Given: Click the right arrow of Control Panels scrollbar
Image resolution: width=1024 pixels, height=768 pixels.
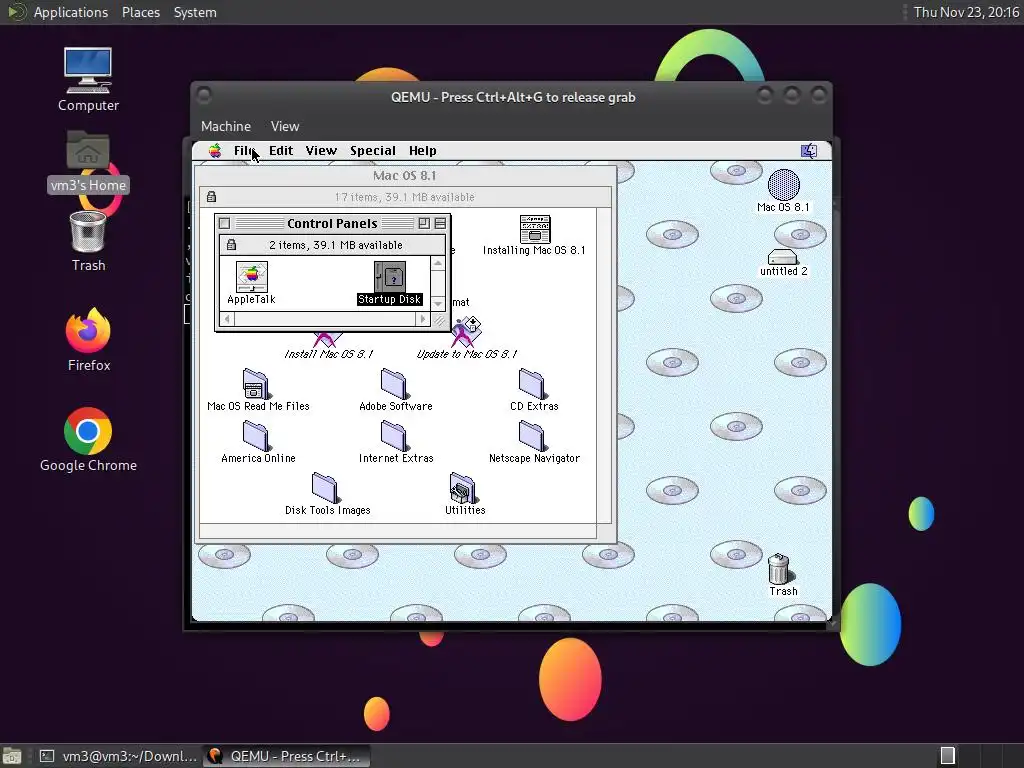Looking at the screenshot, I should coord(423,319).
